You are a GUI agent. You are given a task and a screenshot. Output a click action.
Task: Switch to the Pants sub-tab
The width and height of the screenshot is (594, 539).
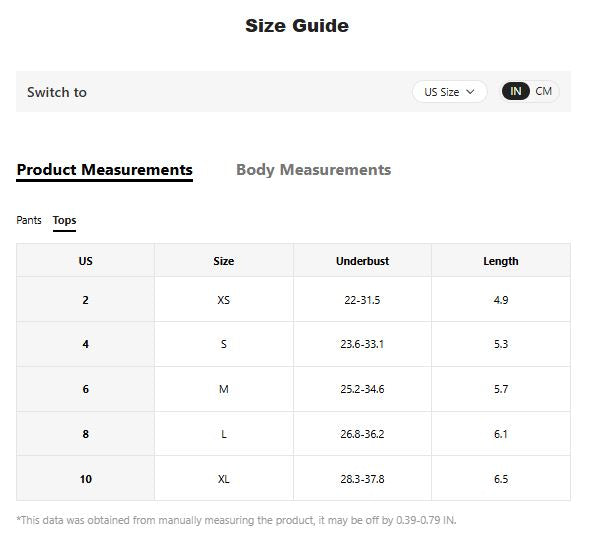click(x=29, y=220)
